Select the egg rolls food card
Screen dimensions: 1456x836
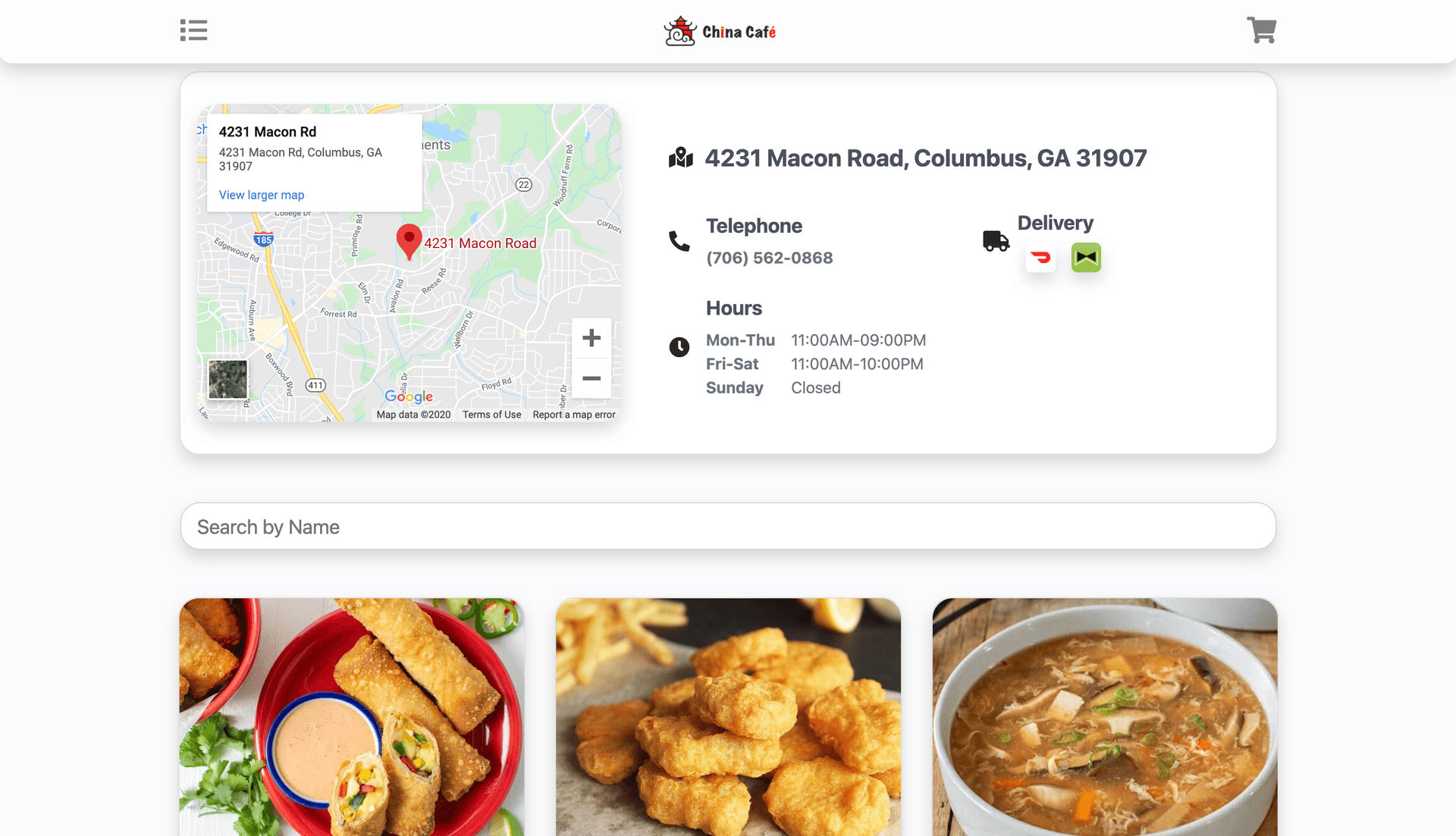click(352, 717)
